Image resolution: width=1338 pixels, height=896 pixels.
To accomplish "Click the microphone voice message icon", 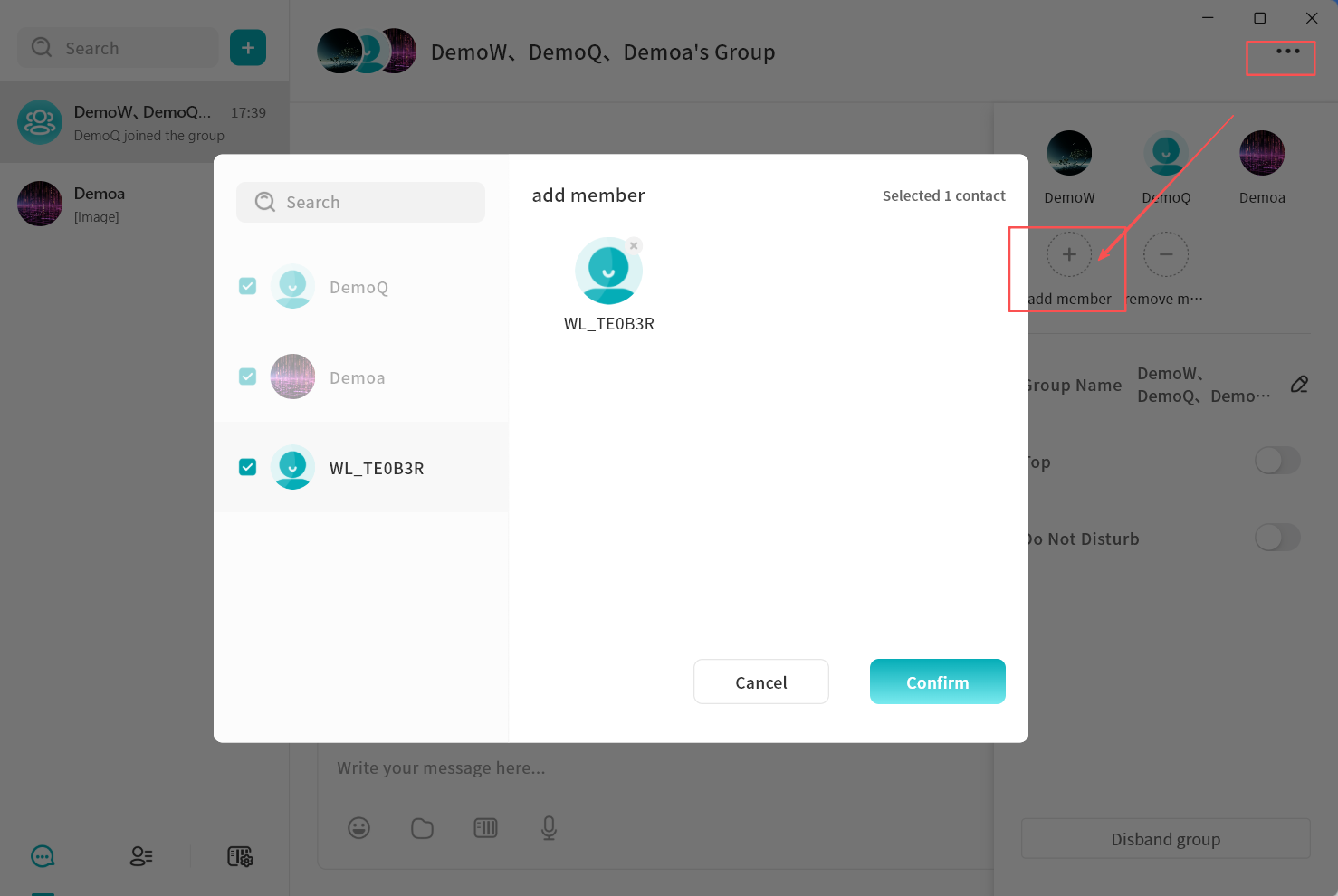I will point(549,827).
